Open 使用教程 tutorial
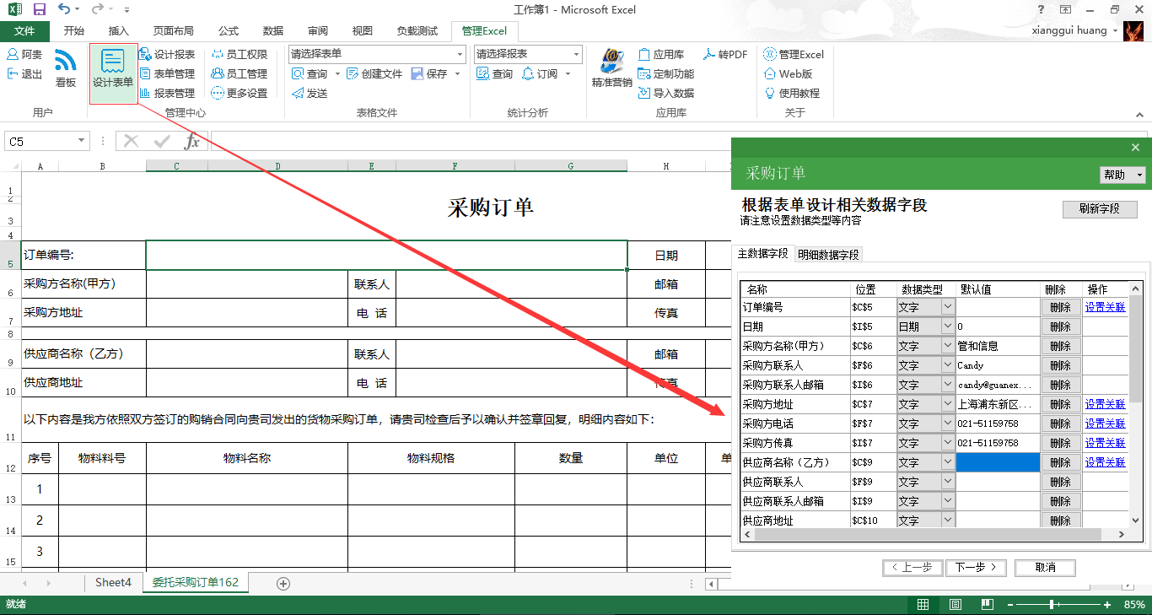 [x=792, y=93]
